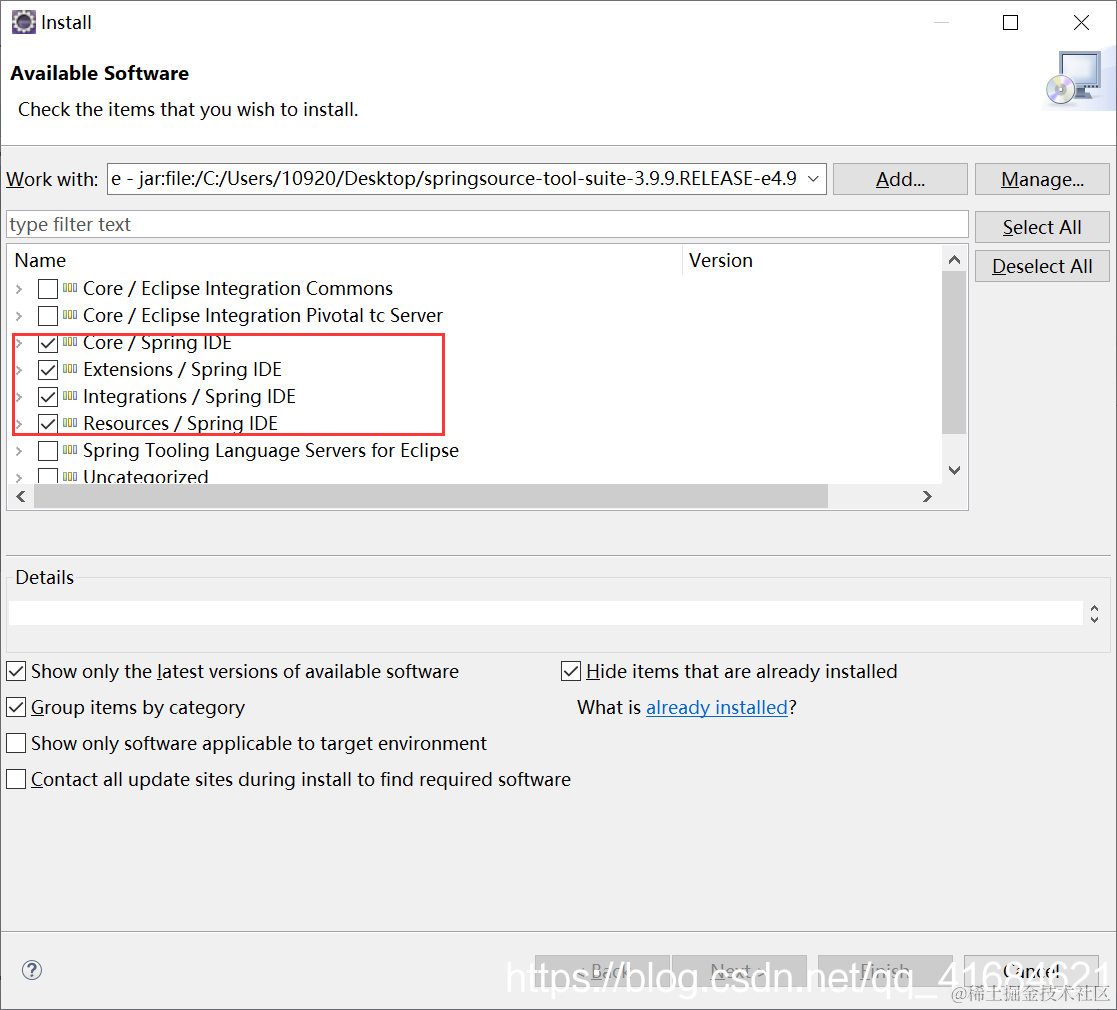Enable Show only software applicable to target environment
This screenshot has height=1010, width=1117.
[16, 743]
